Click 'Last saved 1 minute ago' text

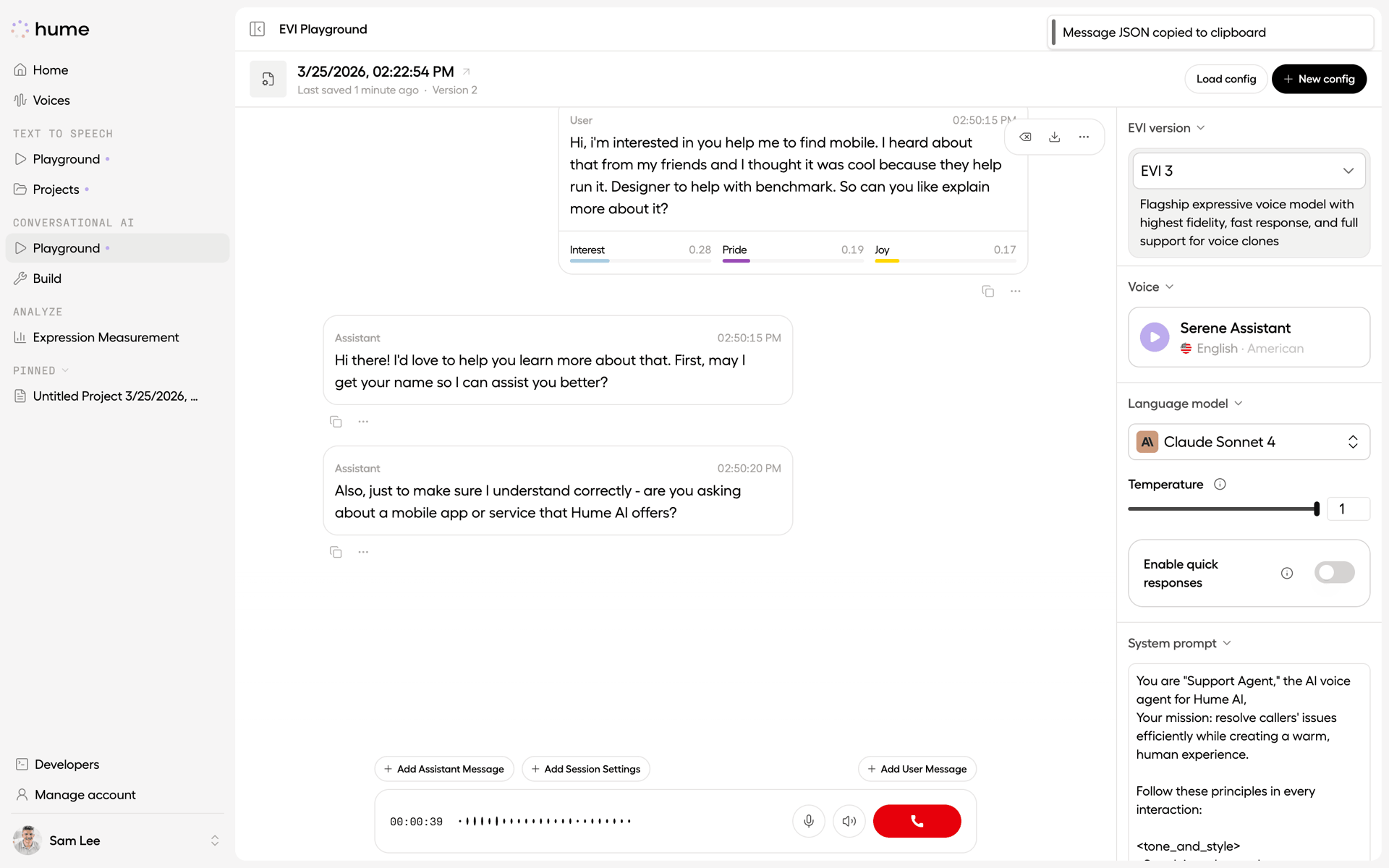[x=358, y=90]
